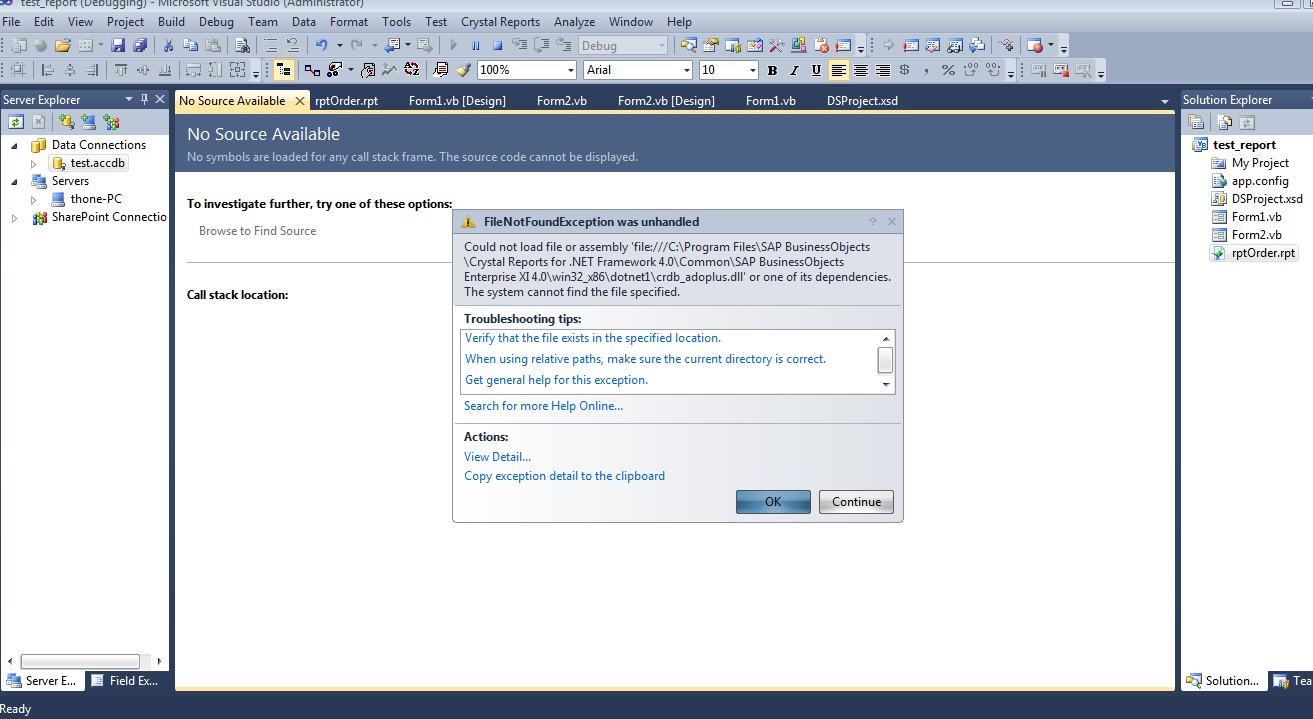The width and height of the screenshot is (1313, 719).
Task: Switch to the Field Explorer bottom tab
Action: pyautogui.click(x=125, y=681)
